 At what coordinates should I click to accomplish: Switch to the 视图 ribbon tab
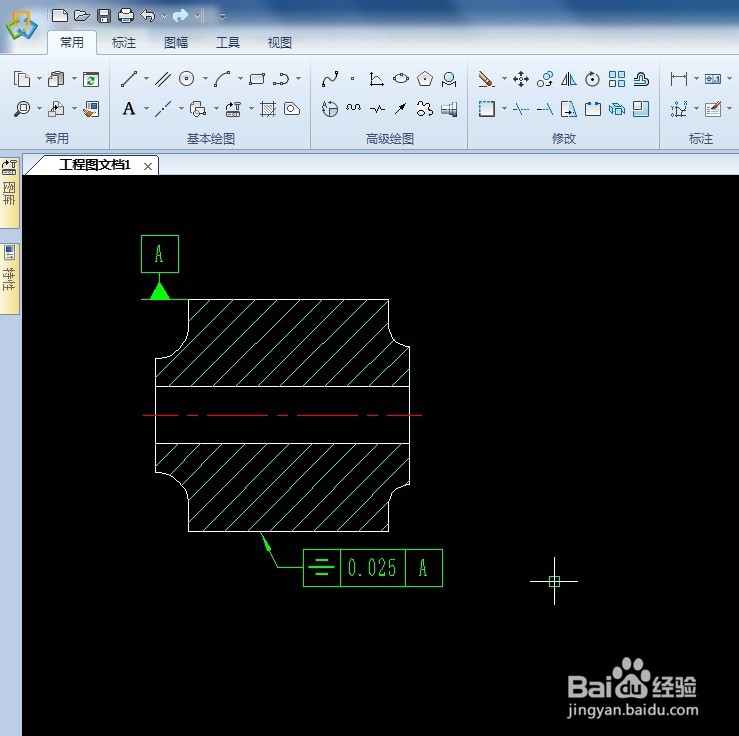(279, 43)
